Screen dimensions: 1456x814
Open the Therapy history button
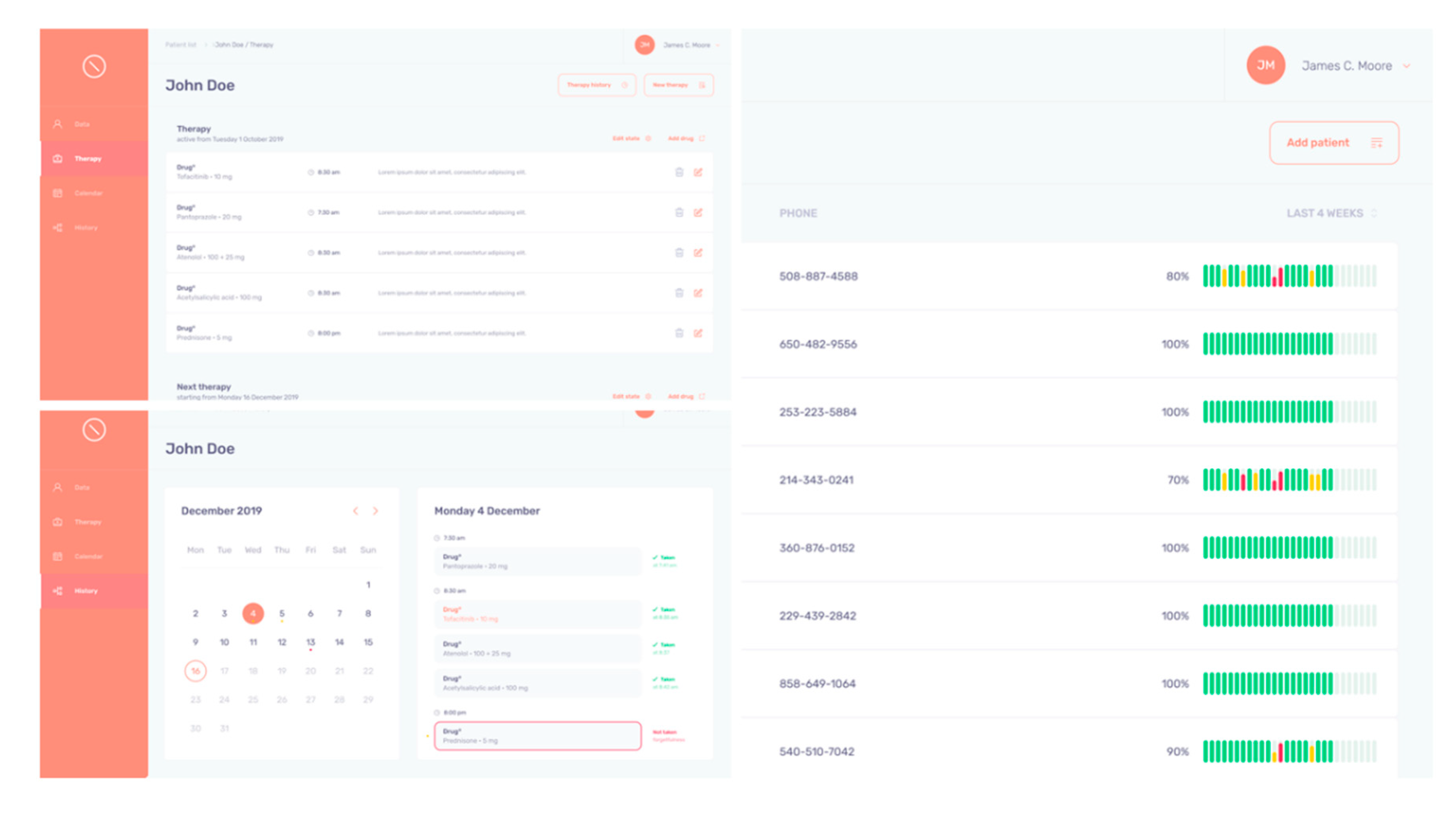pos(597,85)
